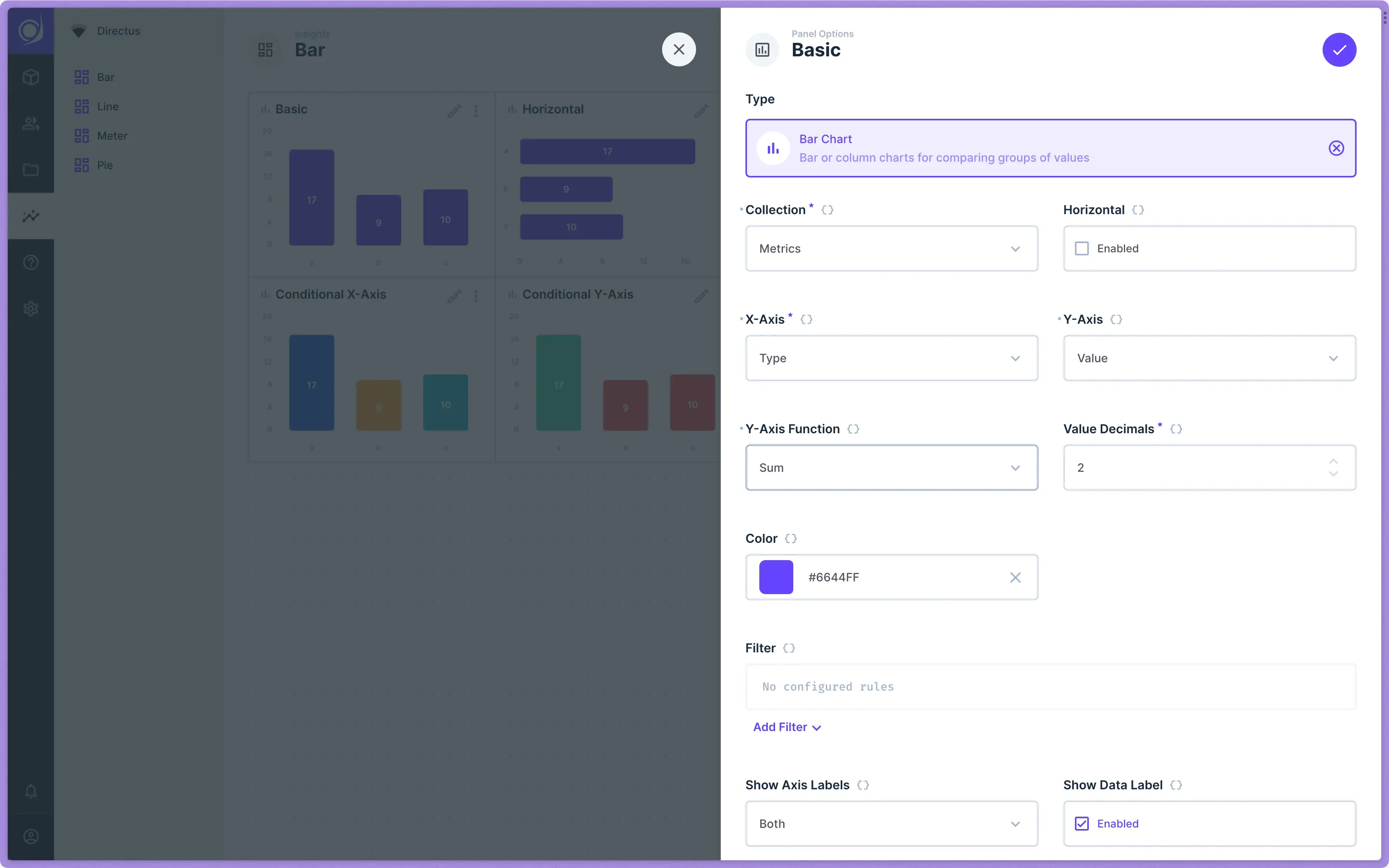Open raw value editor for Show Axis Labels

coord(863,785)
